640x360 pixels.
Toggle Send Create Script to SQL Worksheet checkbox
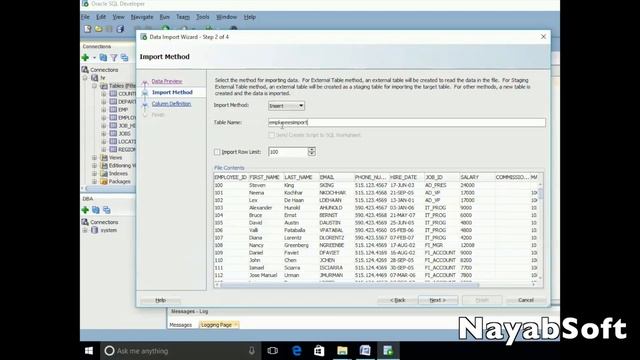tap(271, 135)
